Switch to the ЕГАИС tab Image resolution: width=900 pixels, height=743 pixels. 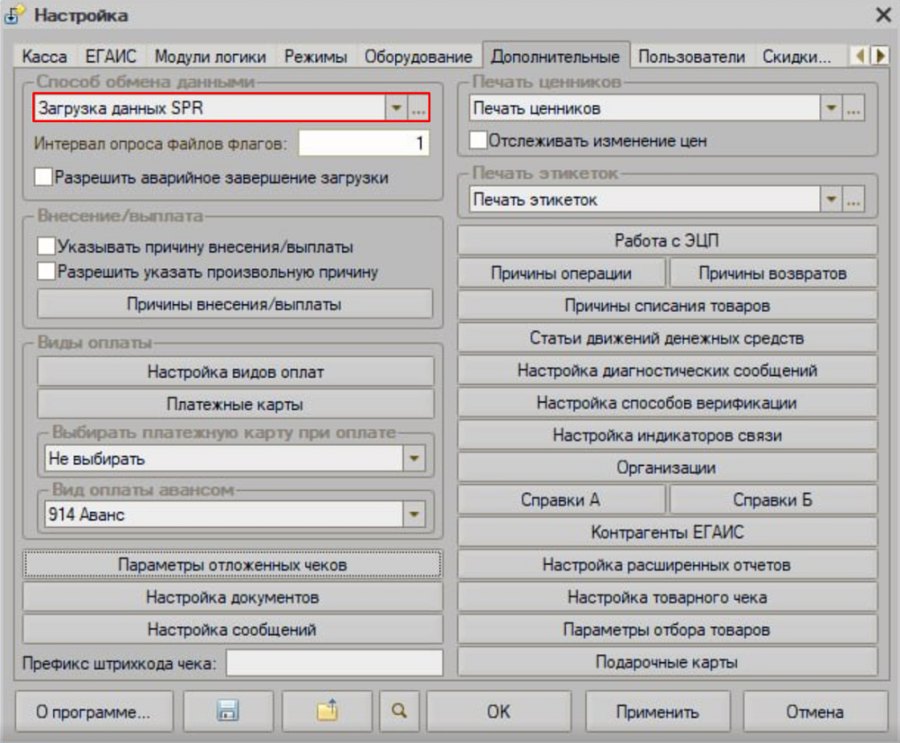tap(111, 56)
